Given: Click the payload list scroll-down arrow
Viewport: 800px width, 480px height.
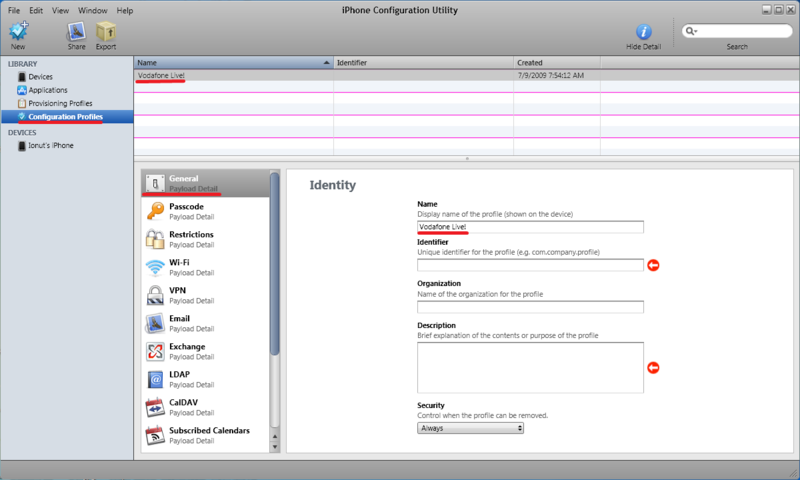Looking at the screenshot, I should click(274, 447).
